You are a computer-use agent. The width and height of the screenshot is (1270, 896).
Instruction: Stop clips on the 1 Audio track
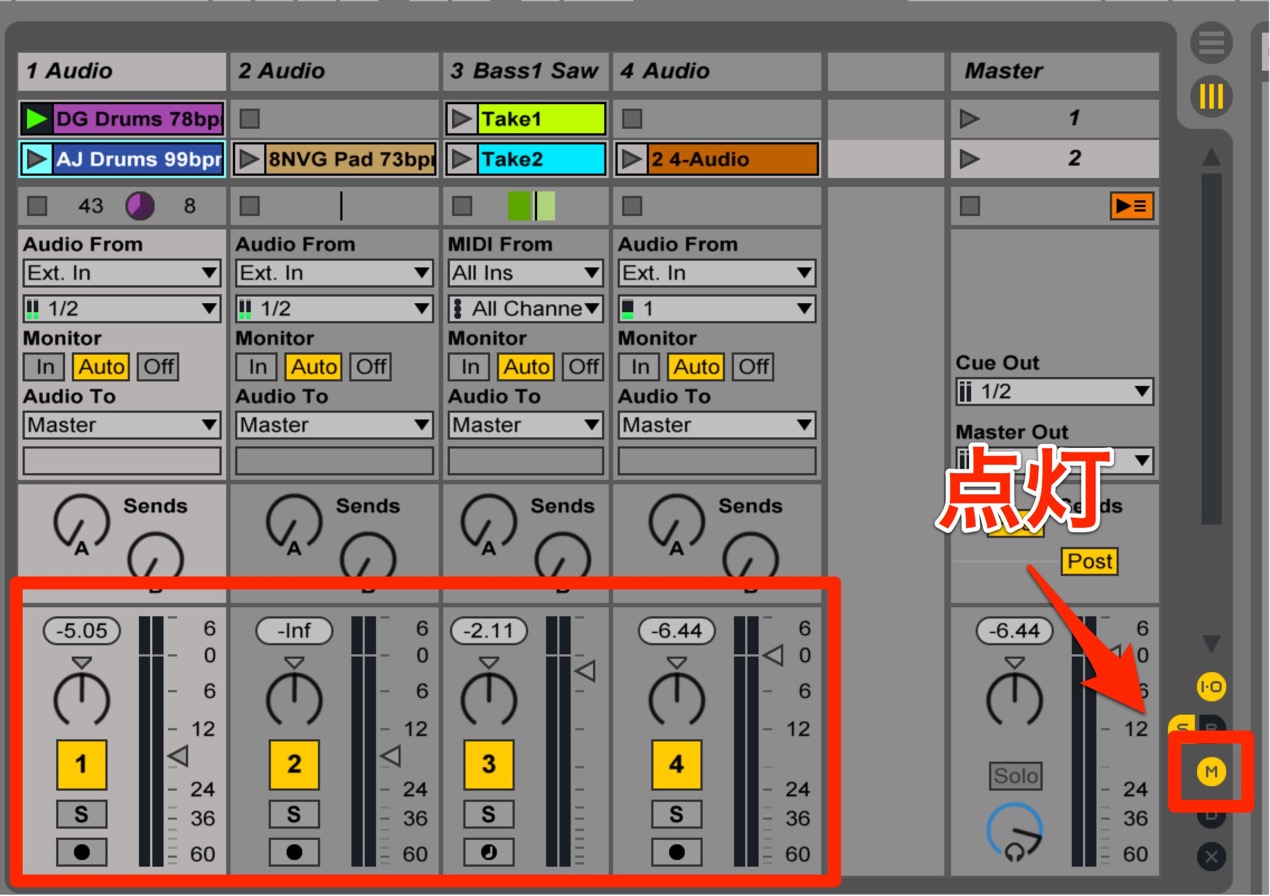pyautogui.click(x=37, y=206)
